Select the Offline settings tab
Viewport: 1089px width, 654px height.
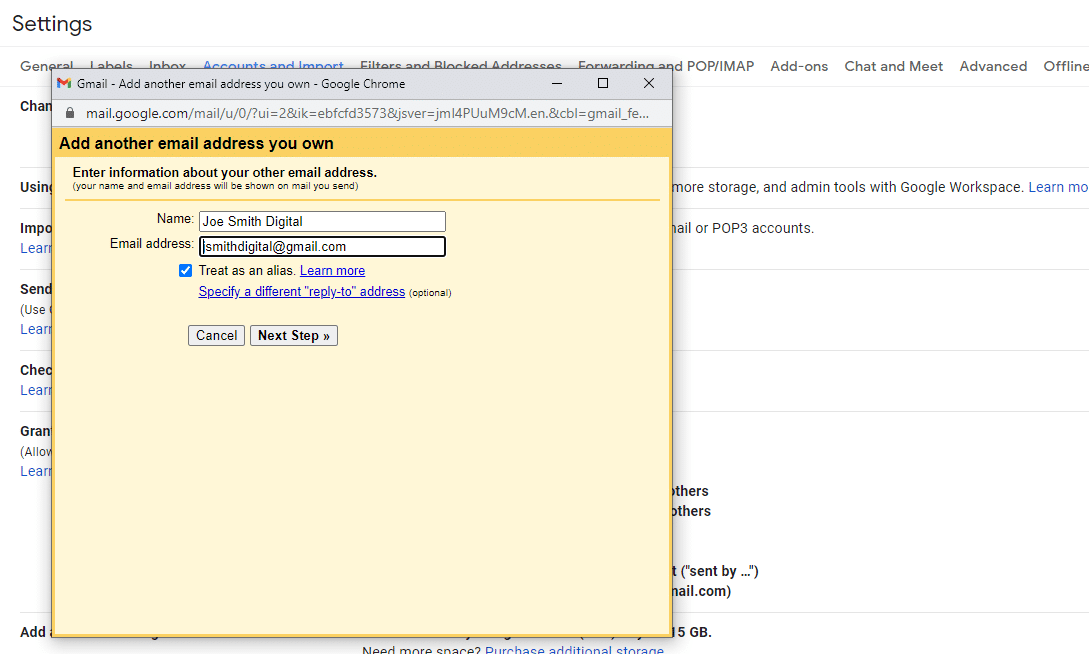[x=1065, y=66]
